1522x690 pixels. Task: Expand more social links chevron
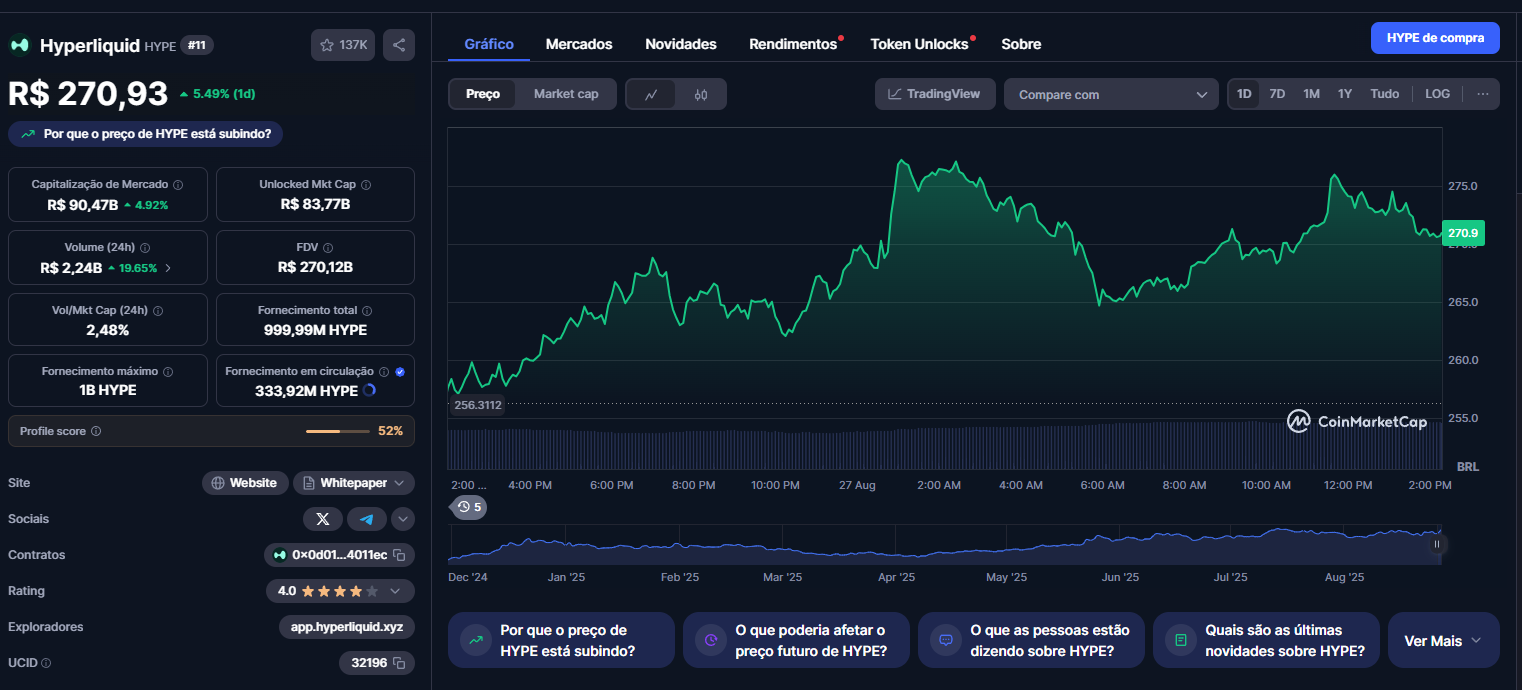pos(403,519)
